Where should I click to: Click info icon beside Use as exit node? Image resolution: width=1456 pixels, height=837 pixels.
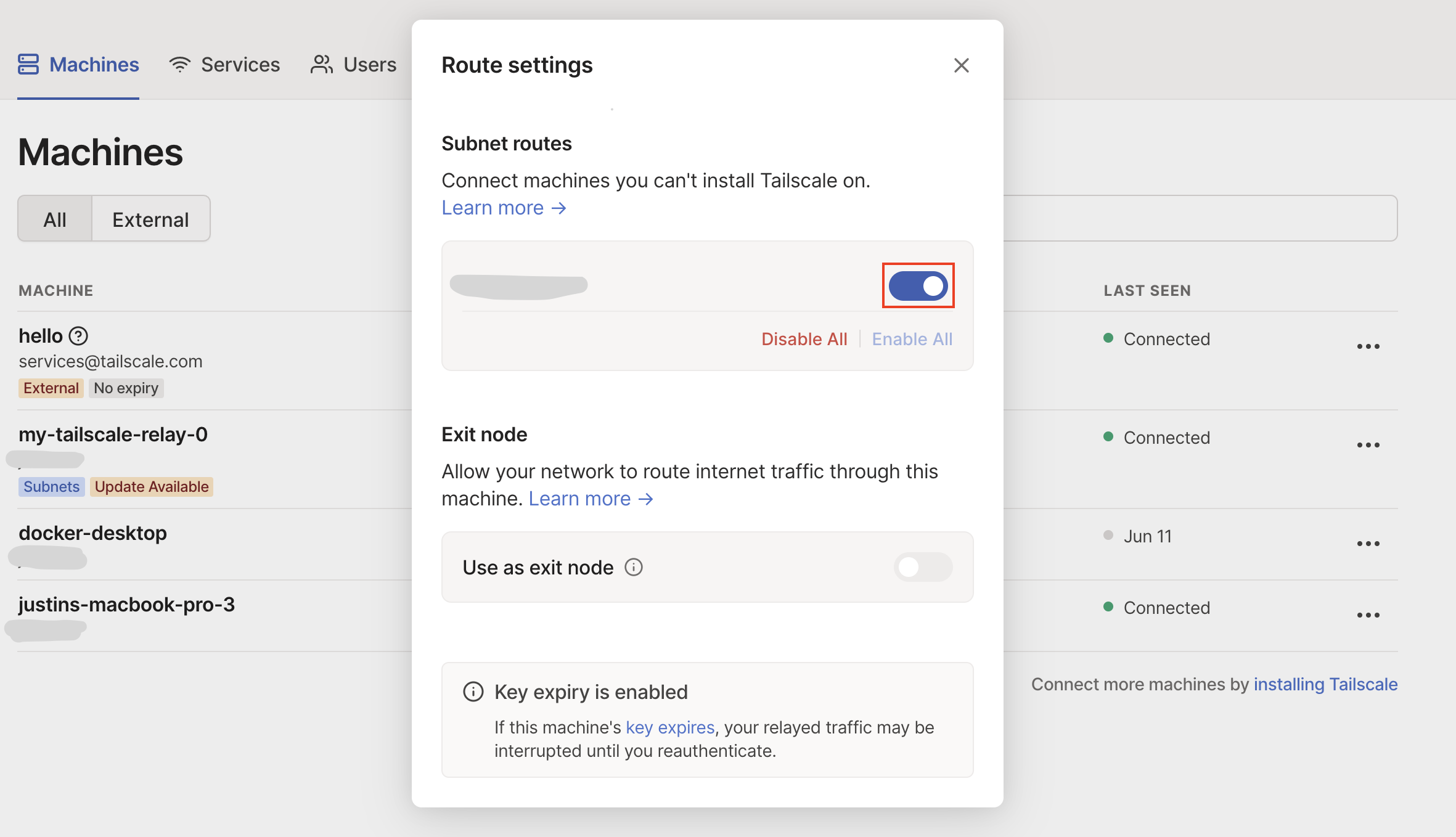[x=634, y=567]
